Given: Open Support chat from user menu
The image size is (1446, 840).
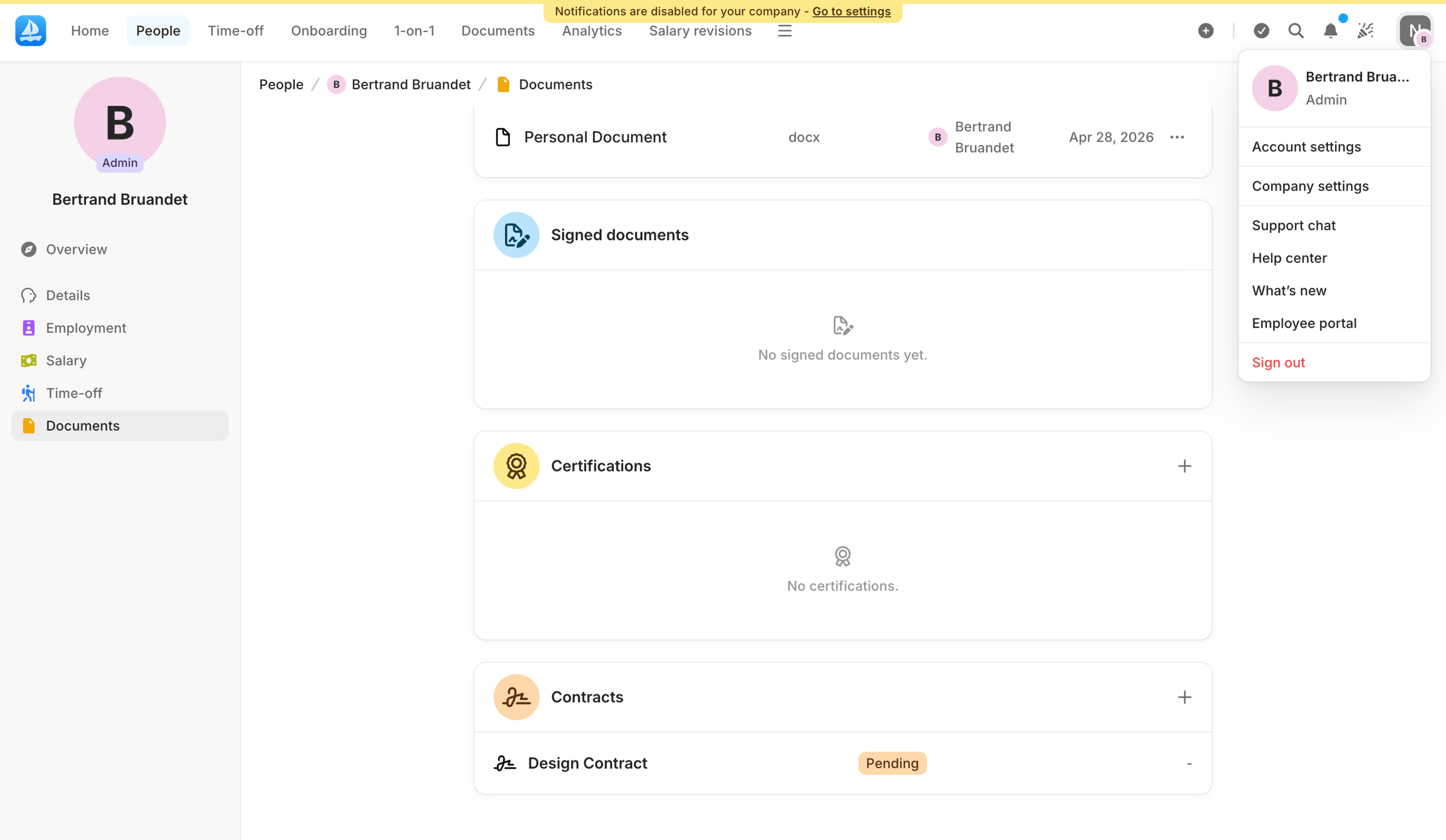Looking at the screenshot, I should tap(1334, 225).
